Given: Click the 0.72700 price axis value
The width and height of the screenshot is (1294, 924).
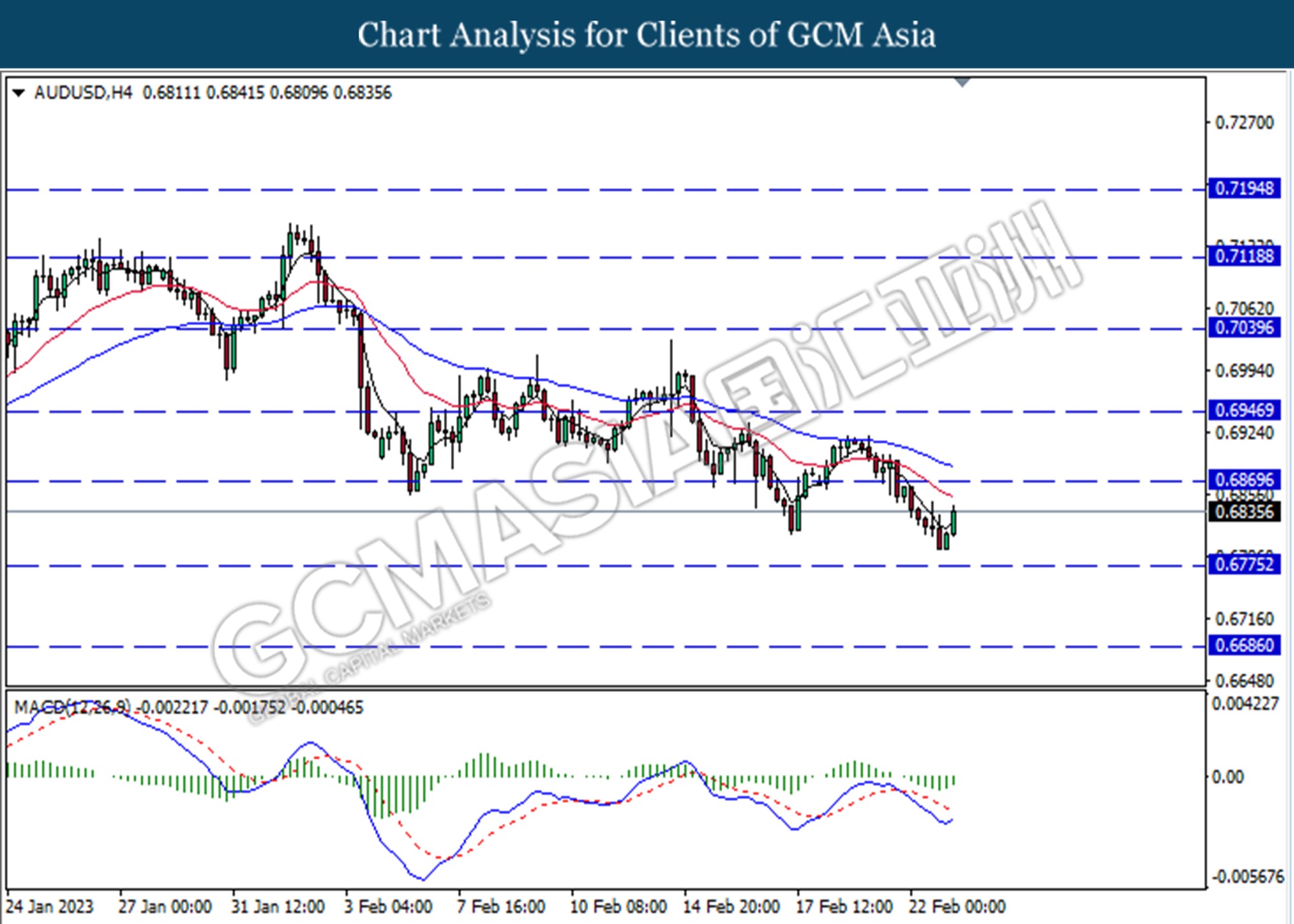Looking at the screenshot, I should pos(1244,122).
